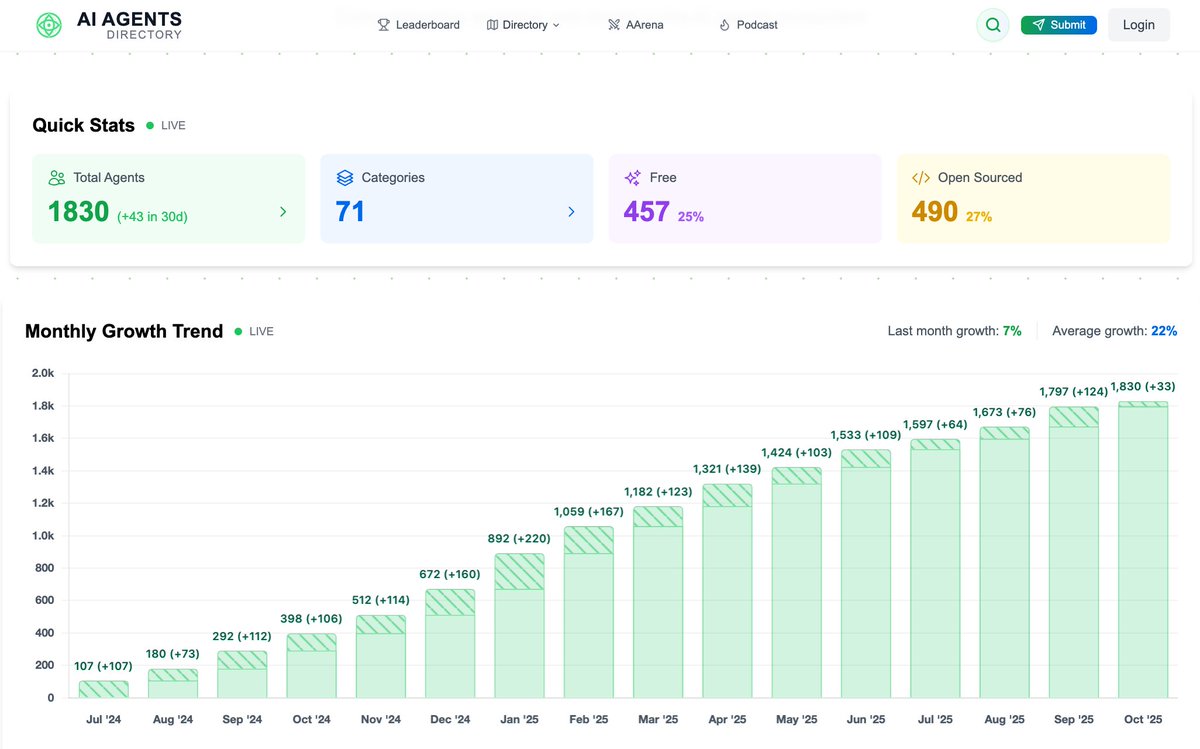Open the search icon in the navbar
Viewport: 1200px width, 749px height.
pos(993,24)
